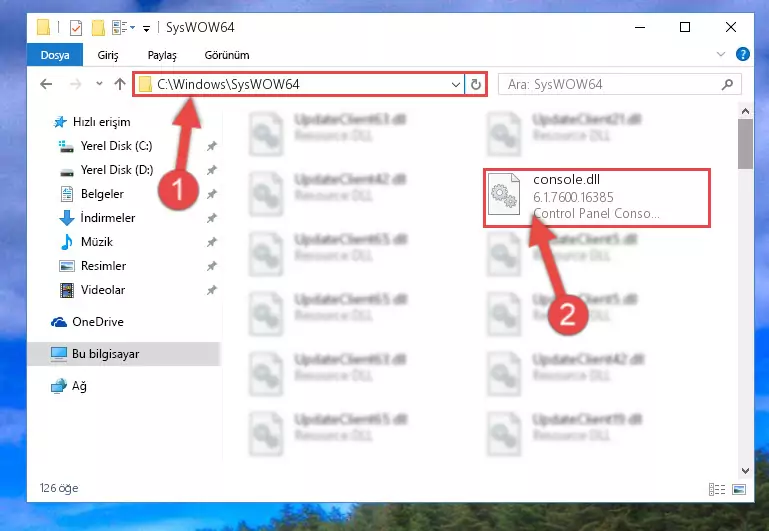This screenshot has width=769, height=531.
Task: Click the folder icon in the address bar
Action: (145, 84)
